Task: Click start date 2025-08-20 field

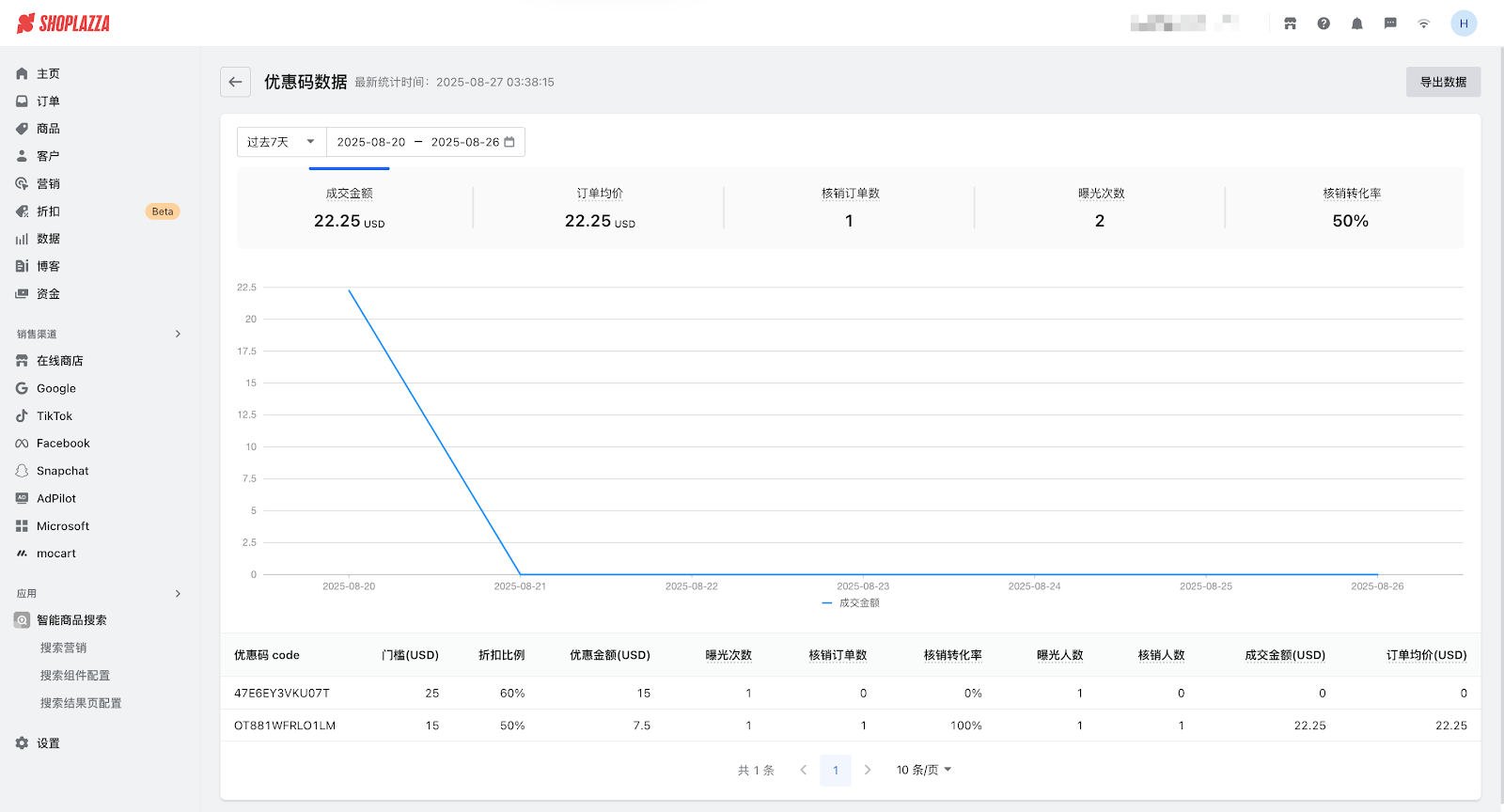Action: pos(371,142)
